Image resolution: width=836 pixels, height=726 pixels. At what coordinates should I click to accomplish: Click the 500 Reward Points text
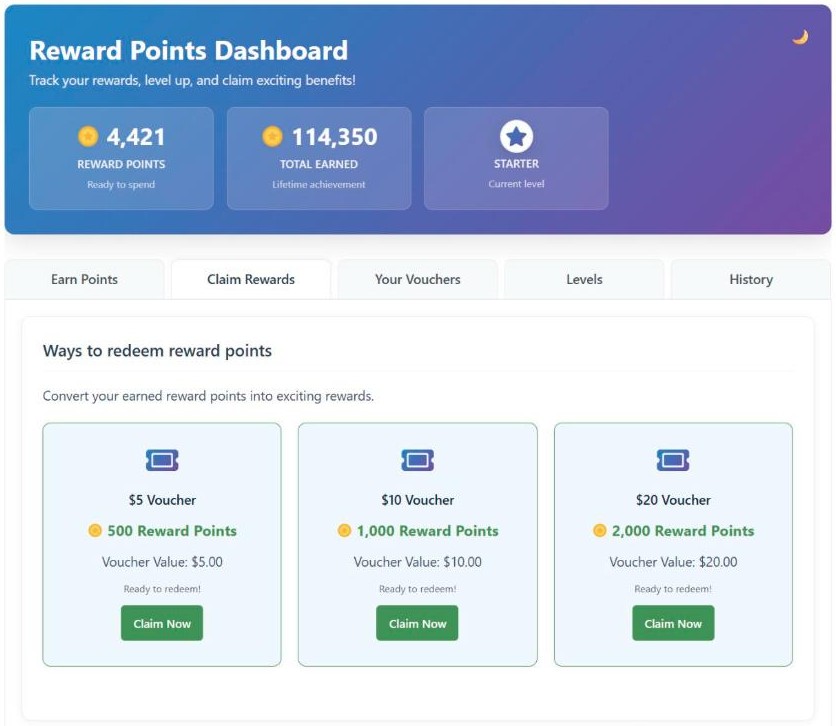click(x=172, y=531)
